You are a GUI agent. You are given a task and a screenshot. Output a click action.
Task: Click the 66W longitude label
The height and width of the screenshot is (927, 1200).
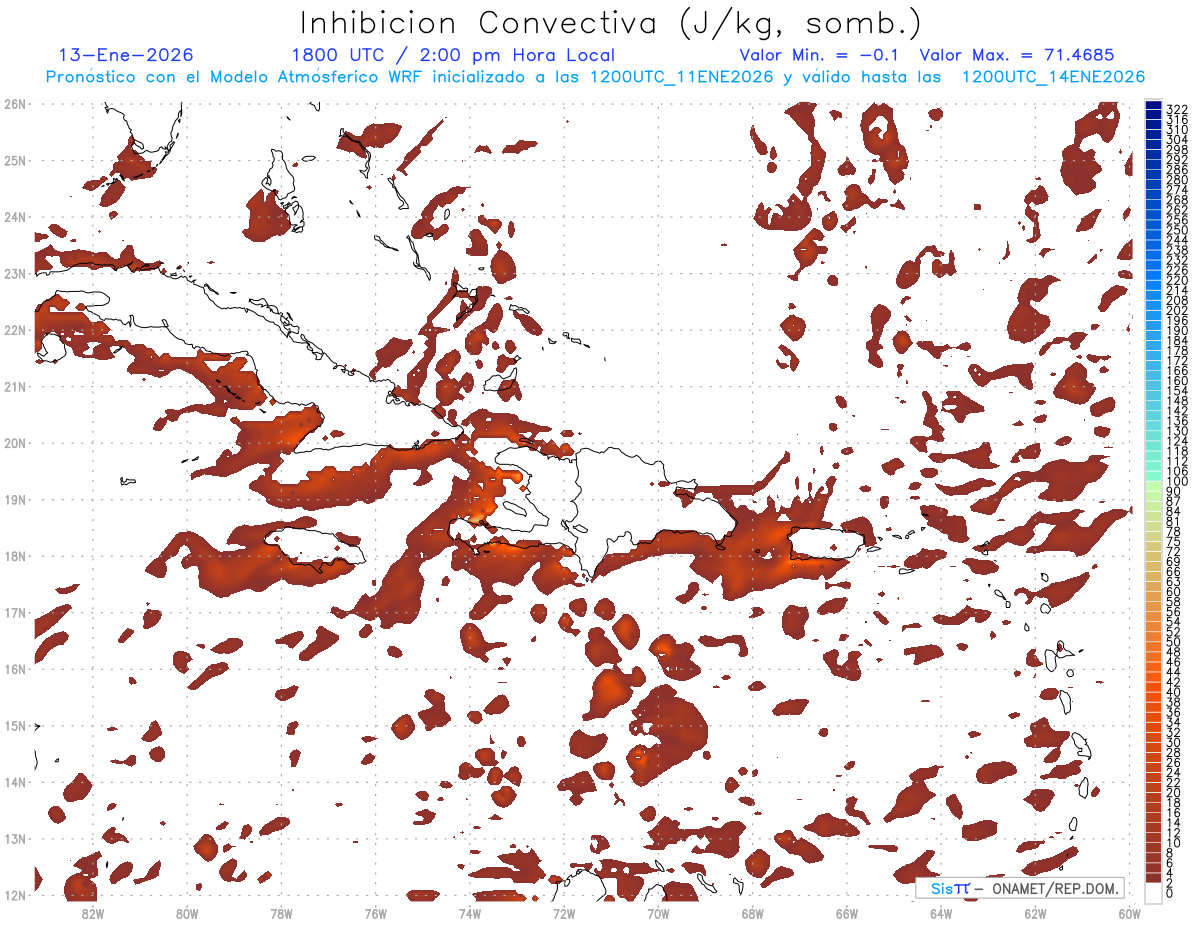coord(847,912)
